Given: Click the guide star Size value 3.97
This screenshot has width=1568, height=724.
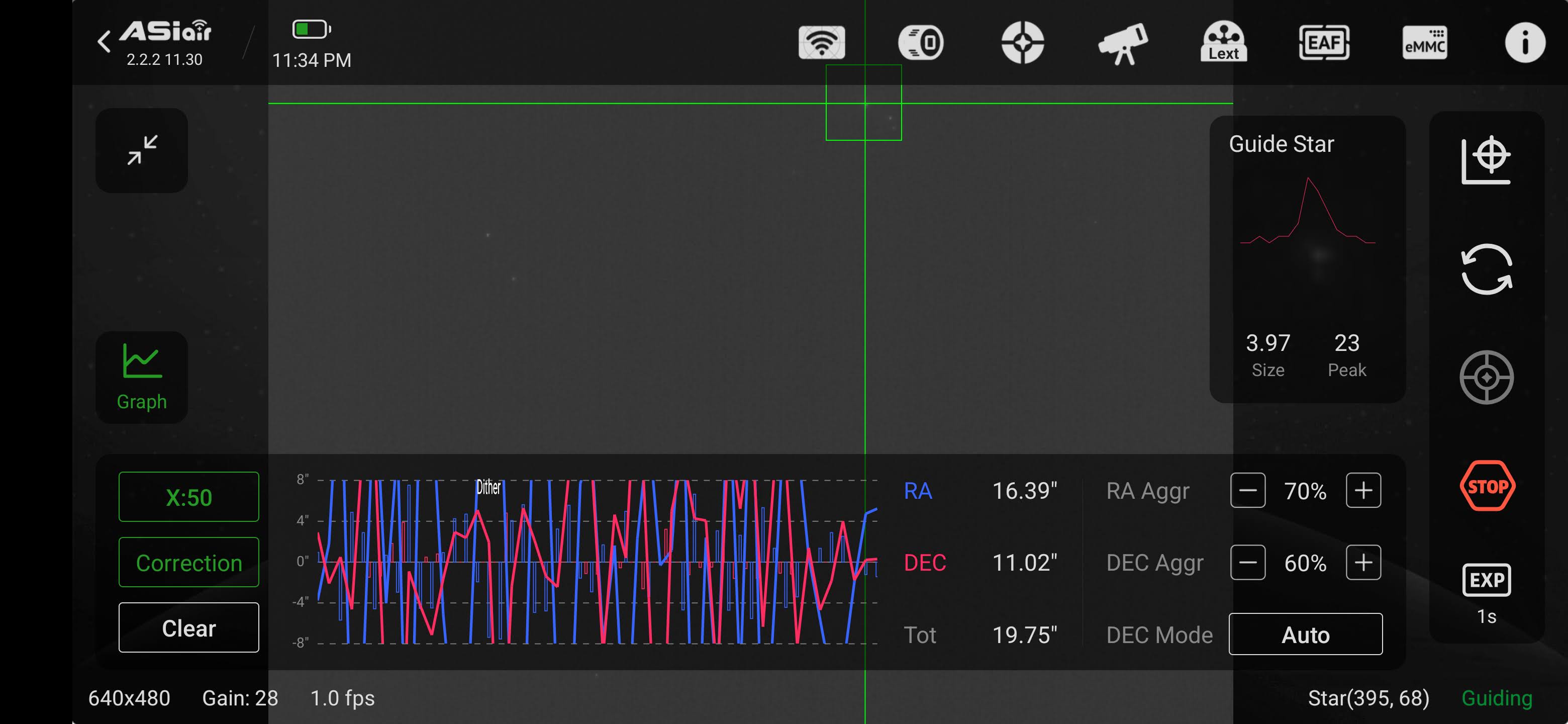Looking at the screenshot, I should tap(1268, 343).
